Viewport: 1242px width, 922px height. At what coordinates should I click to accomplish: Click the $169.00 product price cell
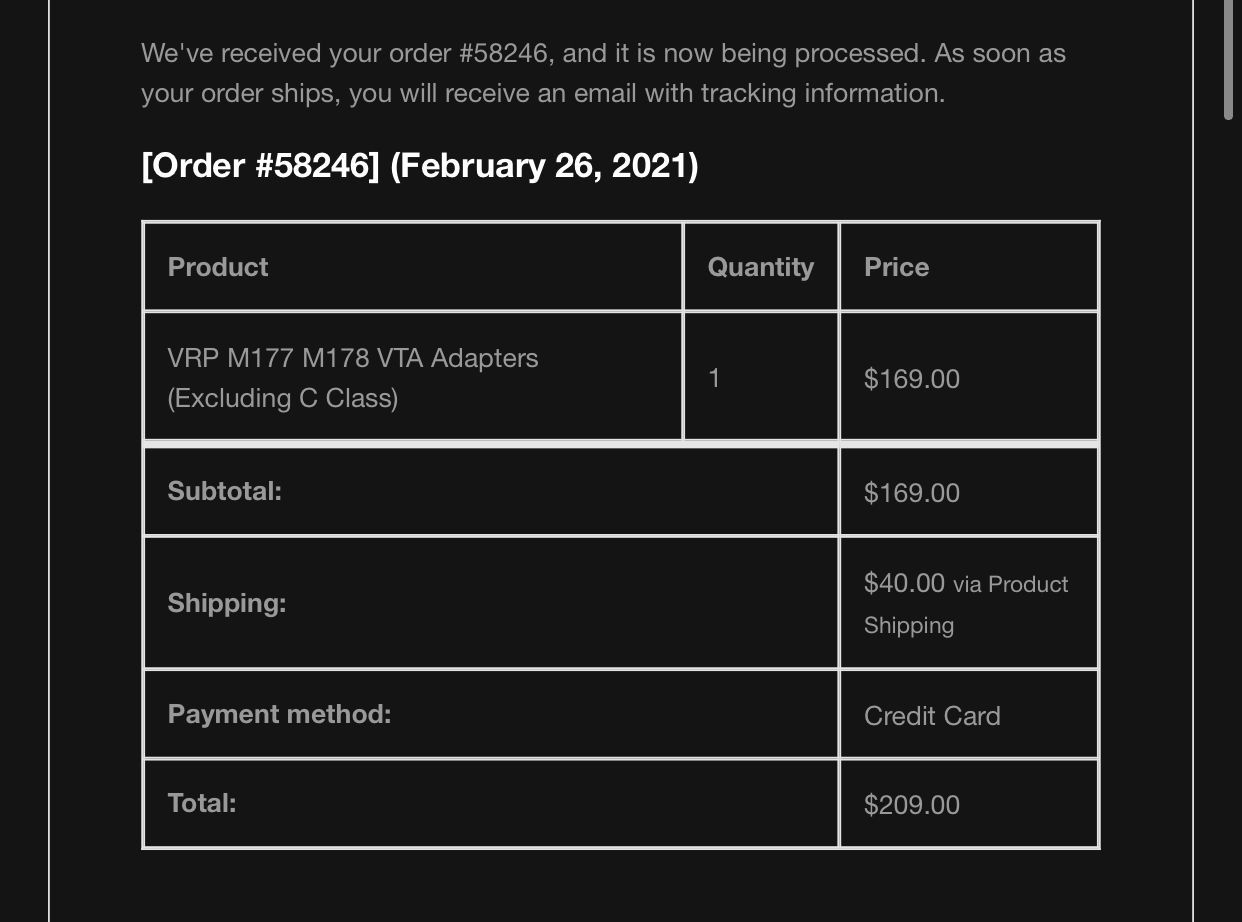(x=911, y=379)
